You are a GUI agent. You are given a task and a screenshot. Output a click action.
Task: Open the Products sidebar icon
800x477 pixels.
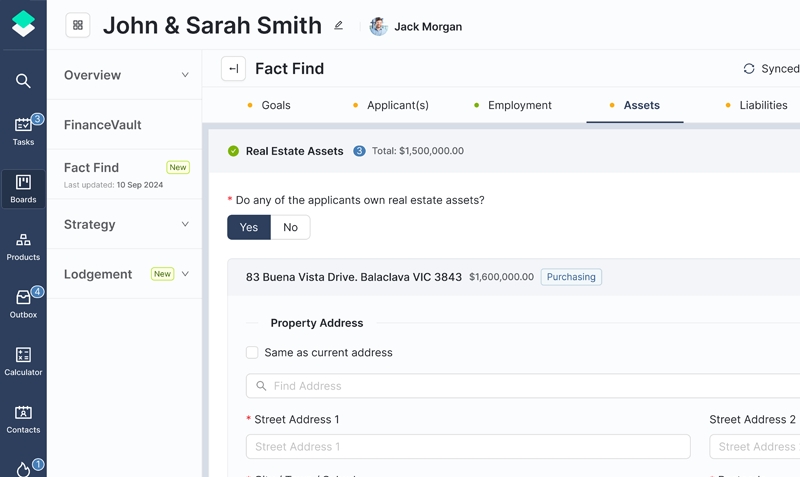[23, 246]
